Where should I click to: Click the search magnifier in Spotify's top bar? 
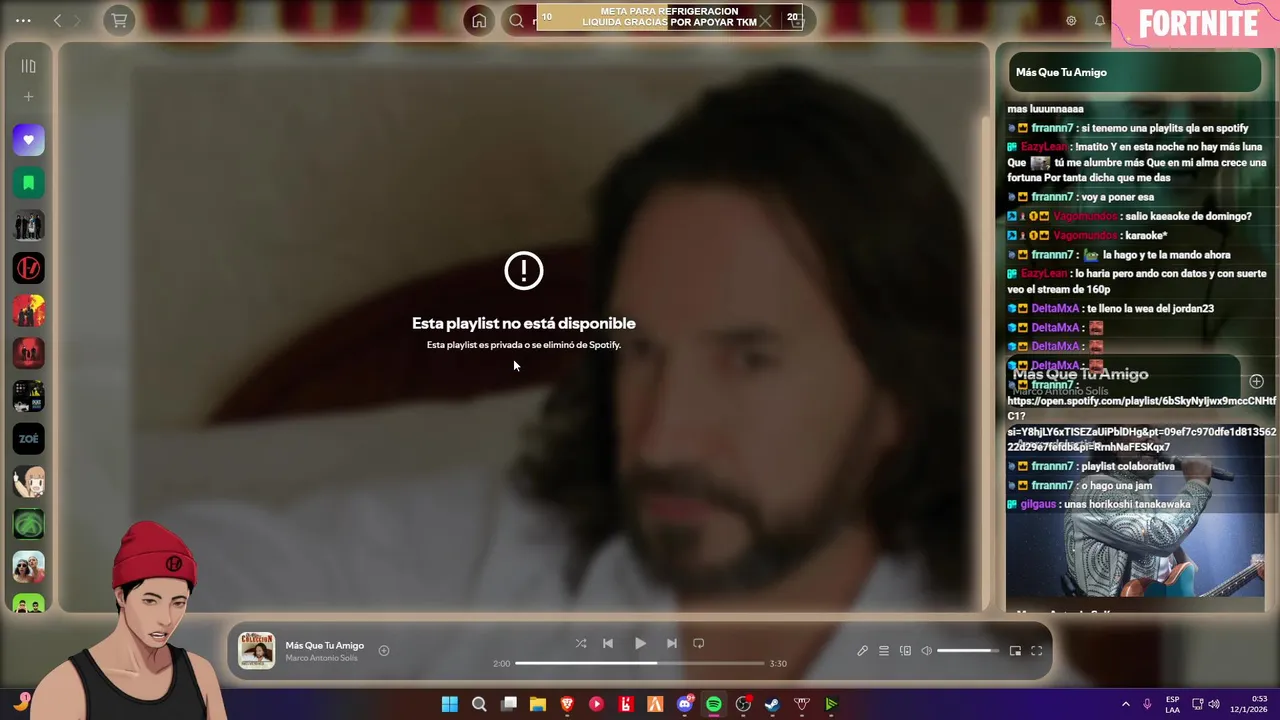click(x=516, y=20)
